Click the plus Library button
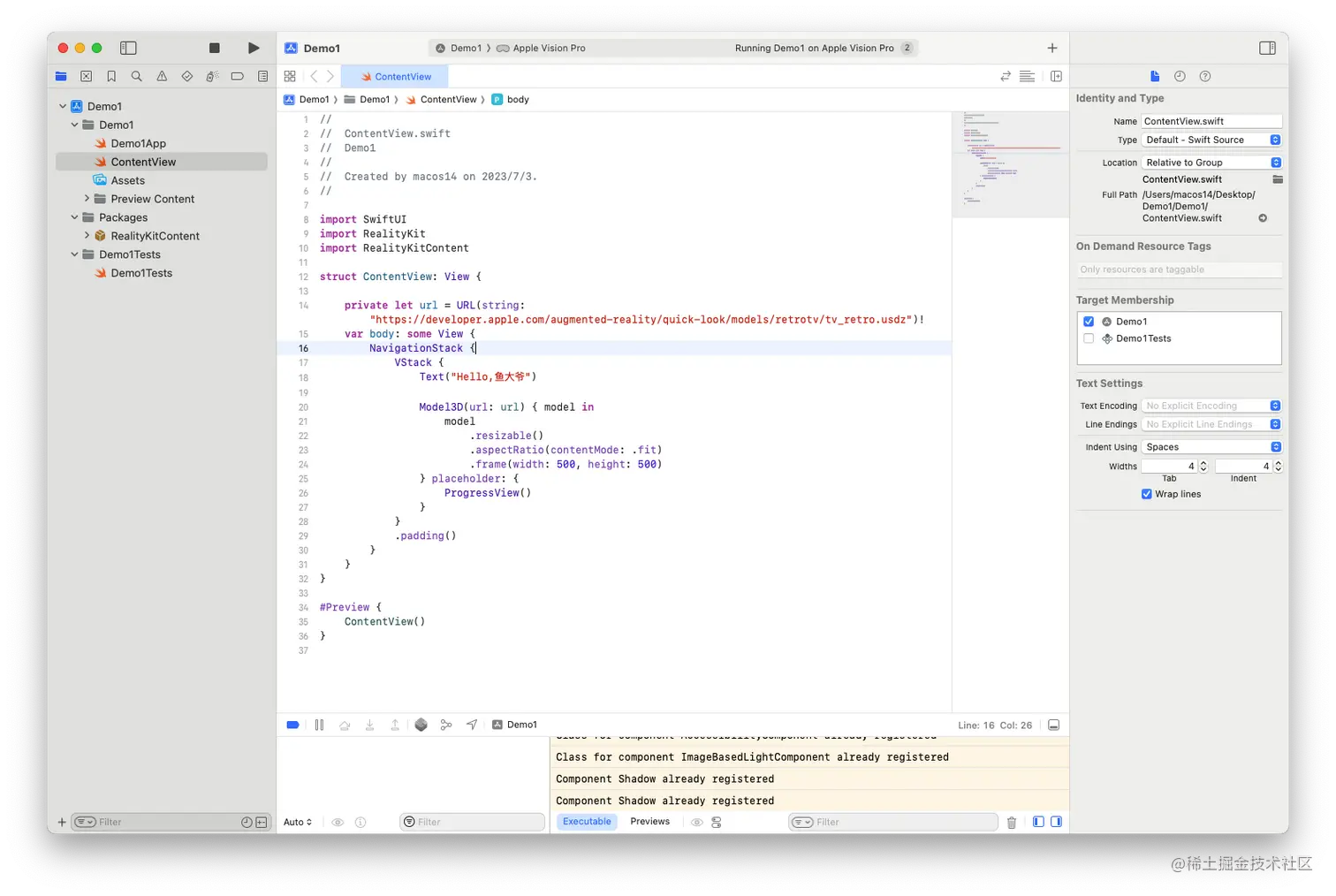This screenshot has width=1336, height=896. coord(1052,48)
